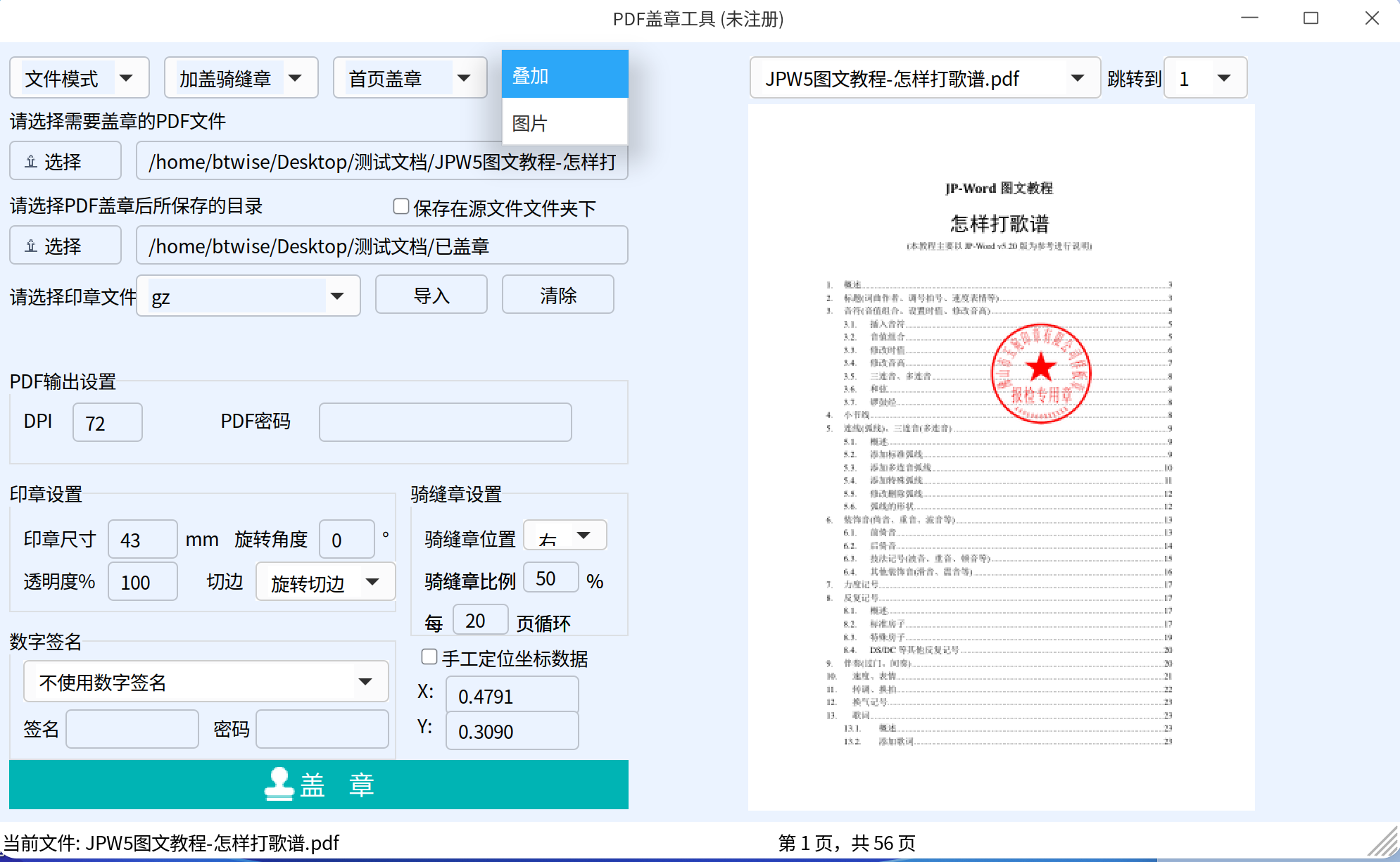Click the status text 第 1 页，共 56 页
1400x862 pixels.
point(847,842)
